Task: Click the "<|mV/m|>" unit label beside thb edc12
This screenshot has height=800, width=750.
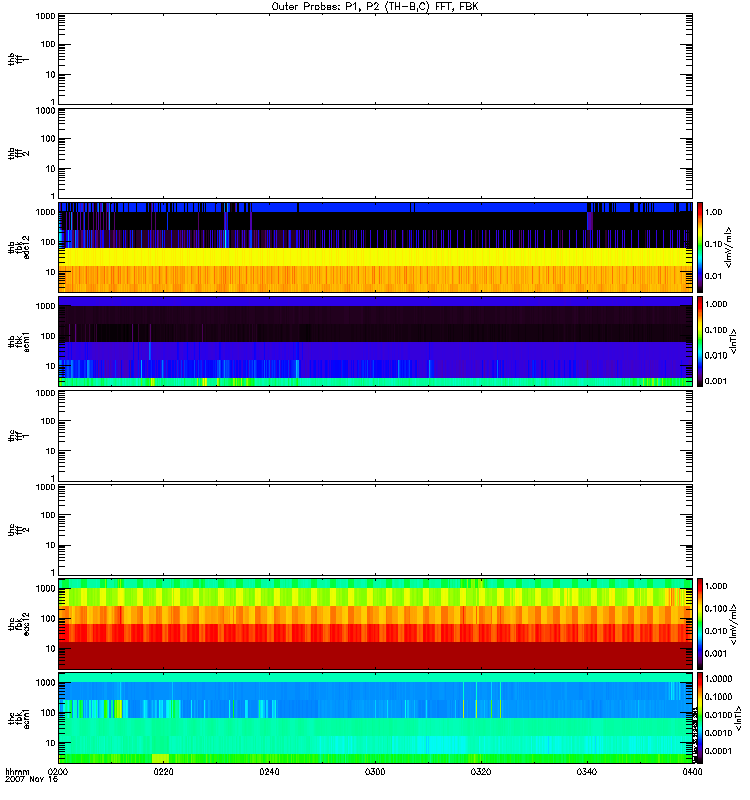Action: click(729, 247)
